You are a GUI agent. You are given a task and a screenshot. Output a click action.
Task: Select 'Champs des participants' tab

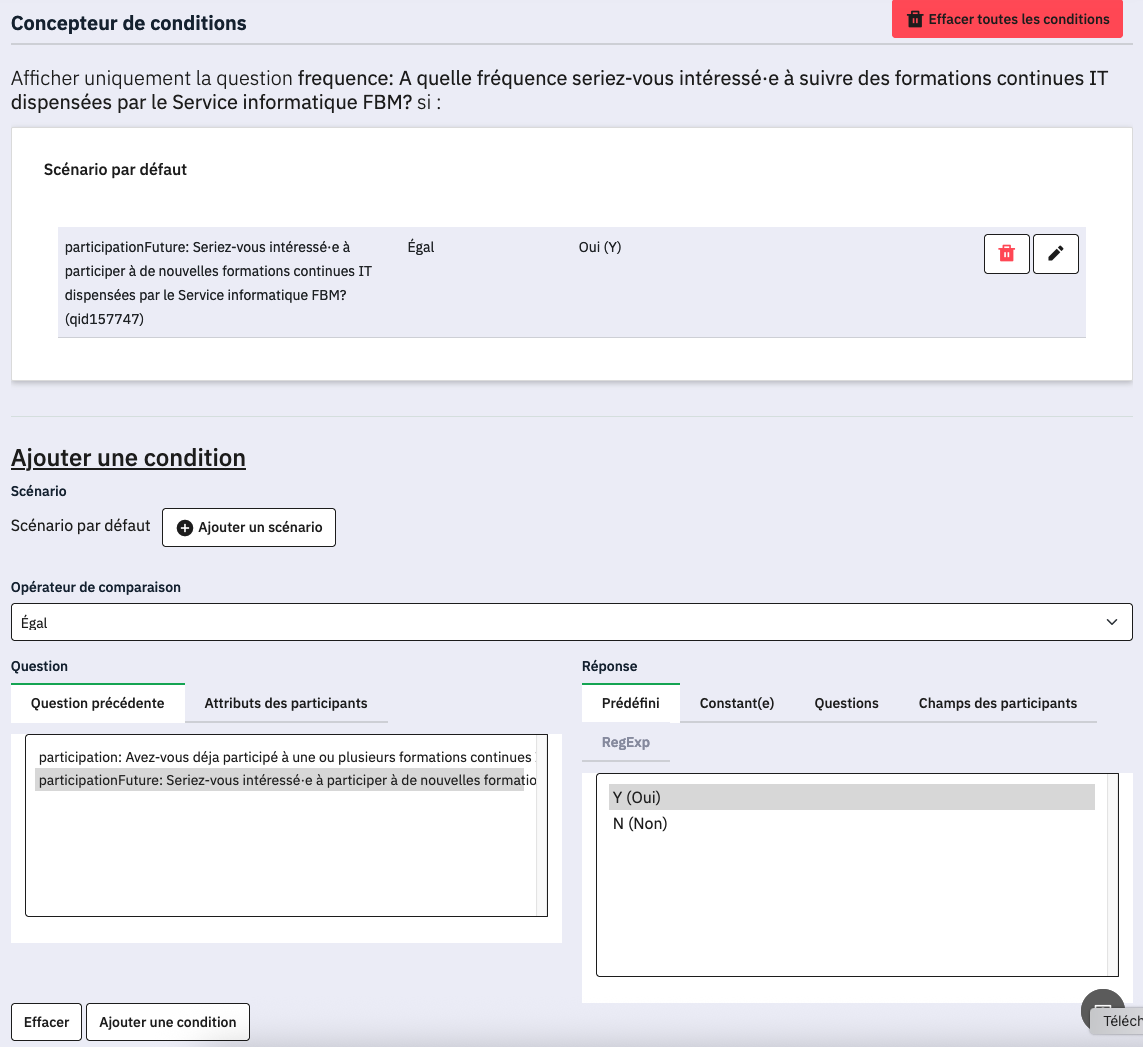[x=997, y=703]
